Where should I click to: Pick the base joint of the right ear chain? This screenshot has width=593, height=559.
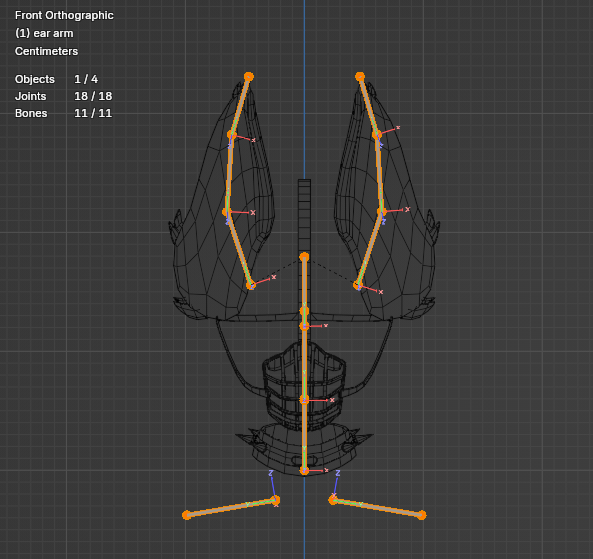(x=358, y=285)
